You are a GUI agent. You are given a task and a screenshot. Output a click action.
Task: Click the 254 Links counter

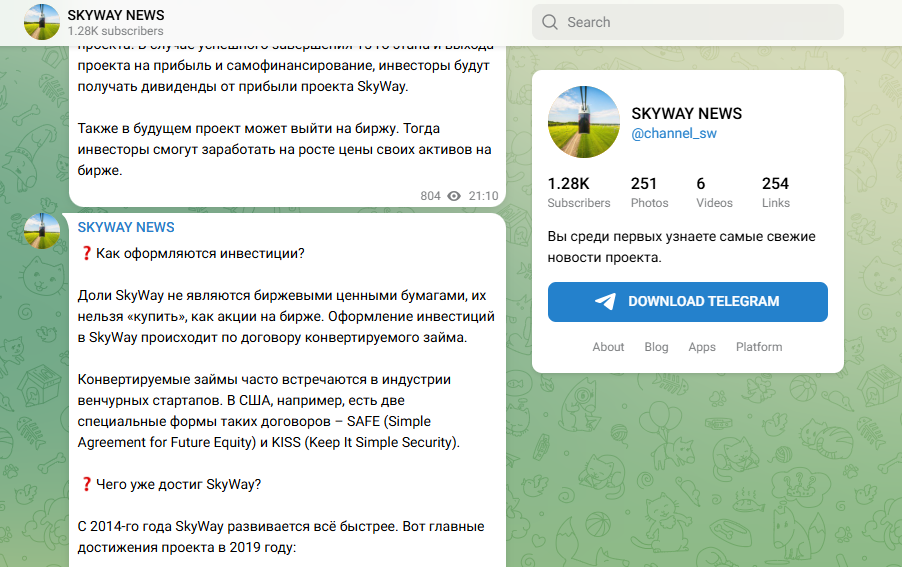(x=775, y=192)
